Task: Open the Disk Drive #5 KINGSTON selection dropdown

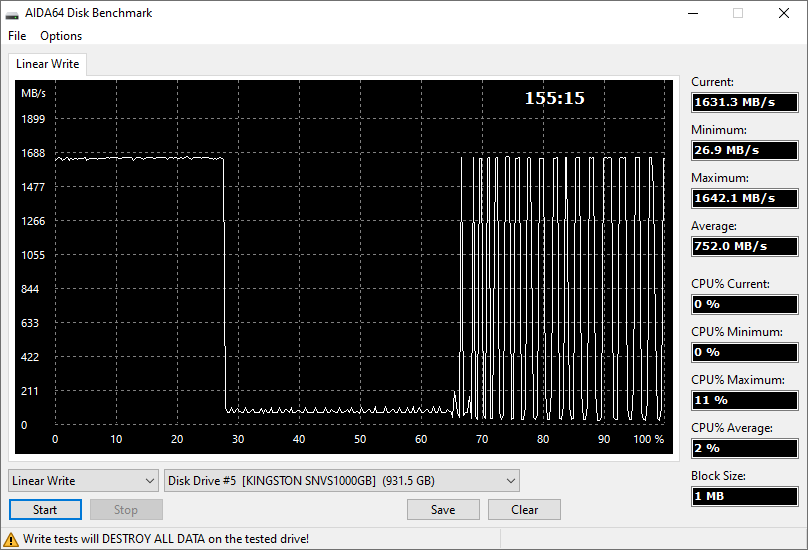Action: point(342,481)
